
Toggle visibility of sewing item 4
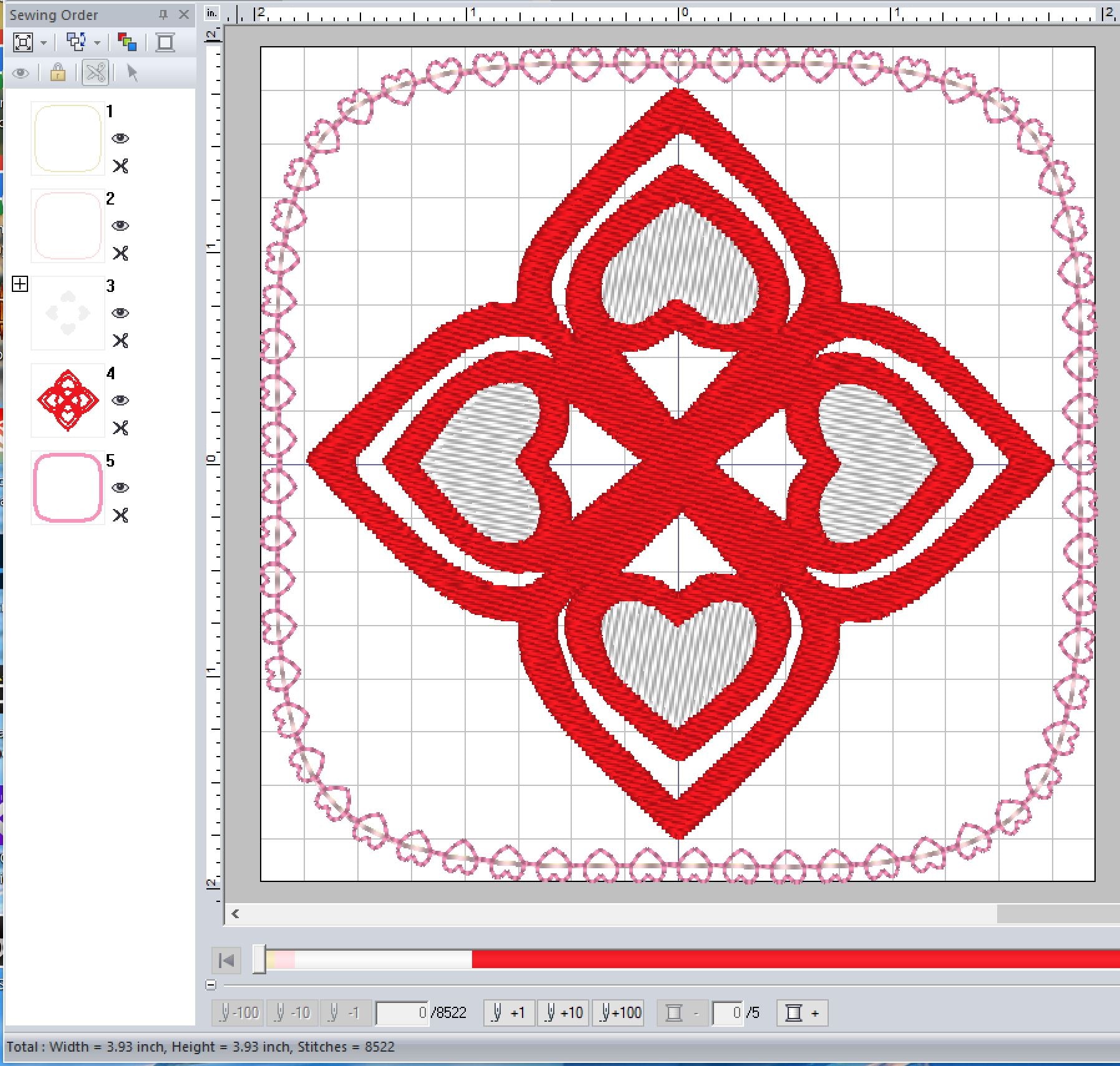pos(120,400)
